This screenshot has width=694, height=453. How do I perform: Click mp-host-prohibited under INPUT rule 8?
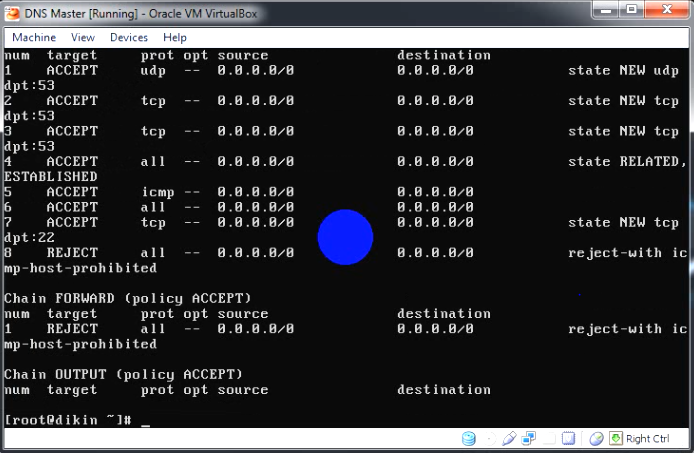(81, 268)
